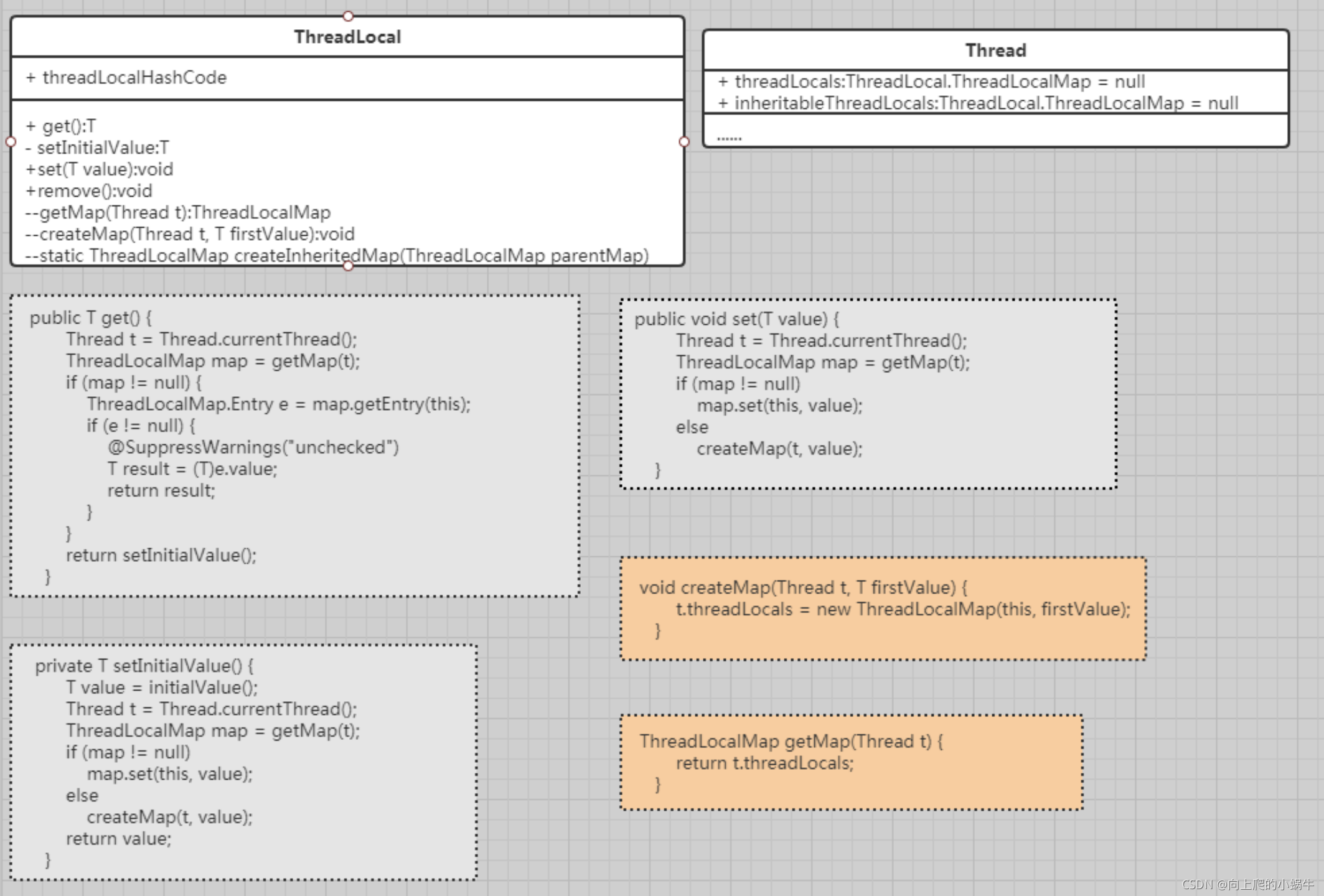
Task: Click 'void createMap(Thread t, T firstValue) {' line
Action: pyautogui.click(x=804, y=588)
